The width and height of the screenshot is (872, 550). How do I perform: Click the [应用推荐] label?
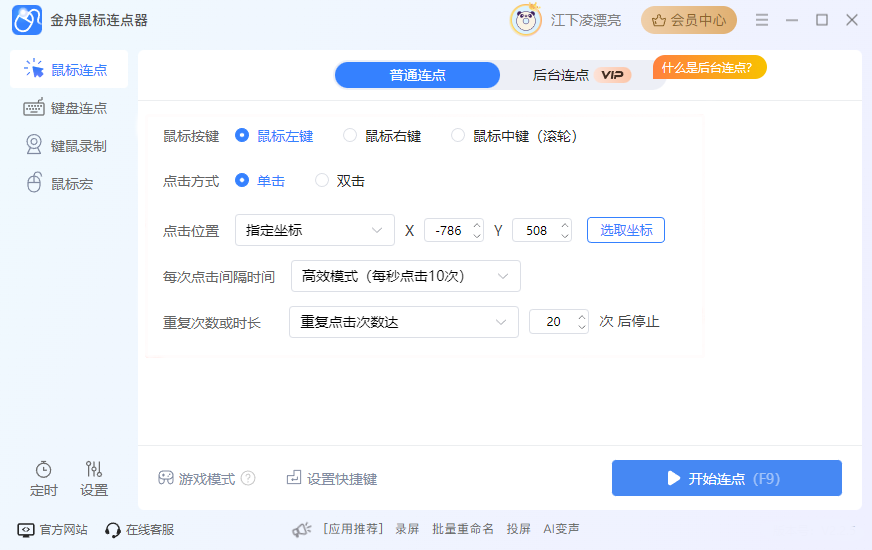[353, 529]
